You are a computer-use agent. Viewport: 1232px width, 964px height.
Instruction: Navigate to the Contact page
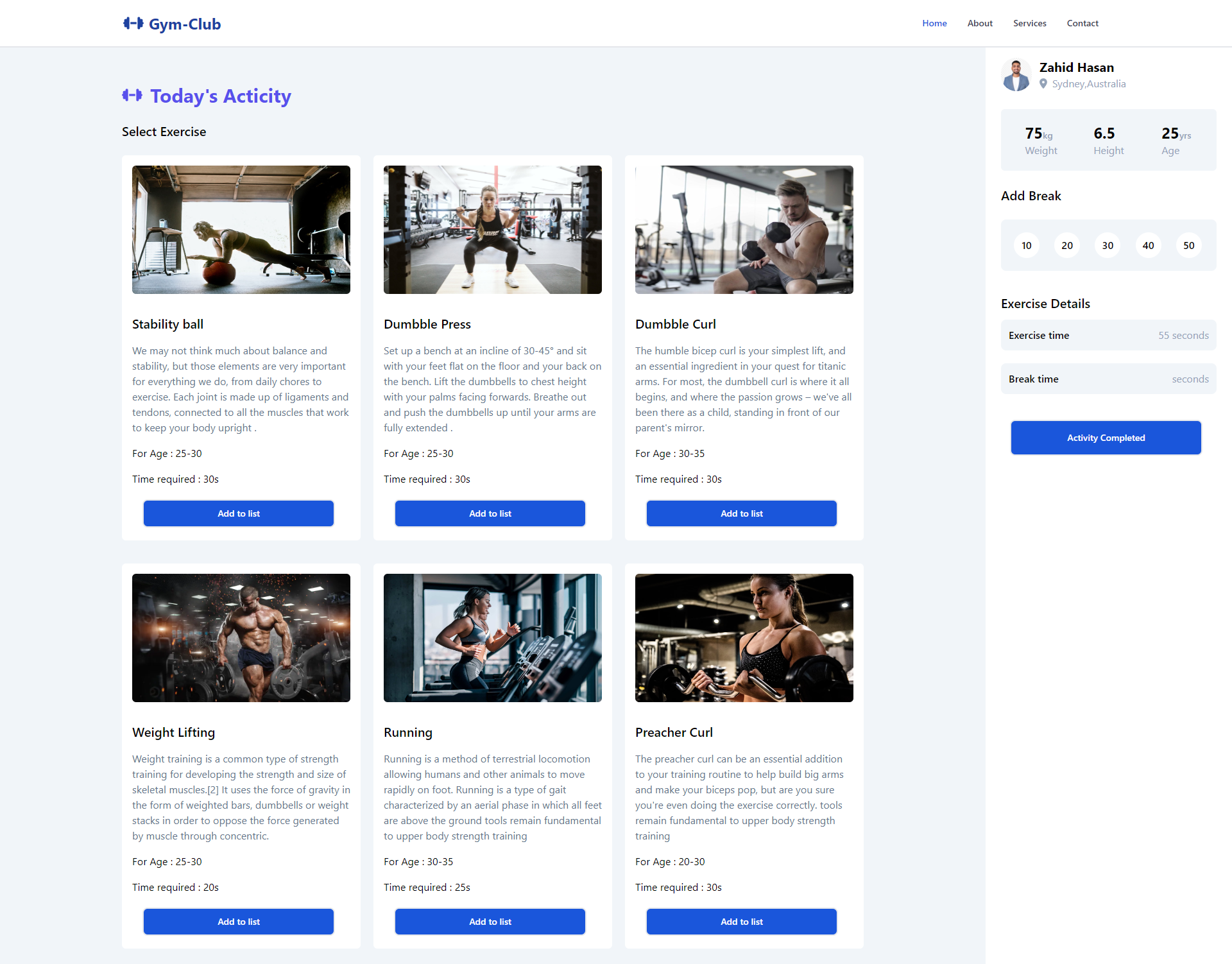click(1082, 23)
